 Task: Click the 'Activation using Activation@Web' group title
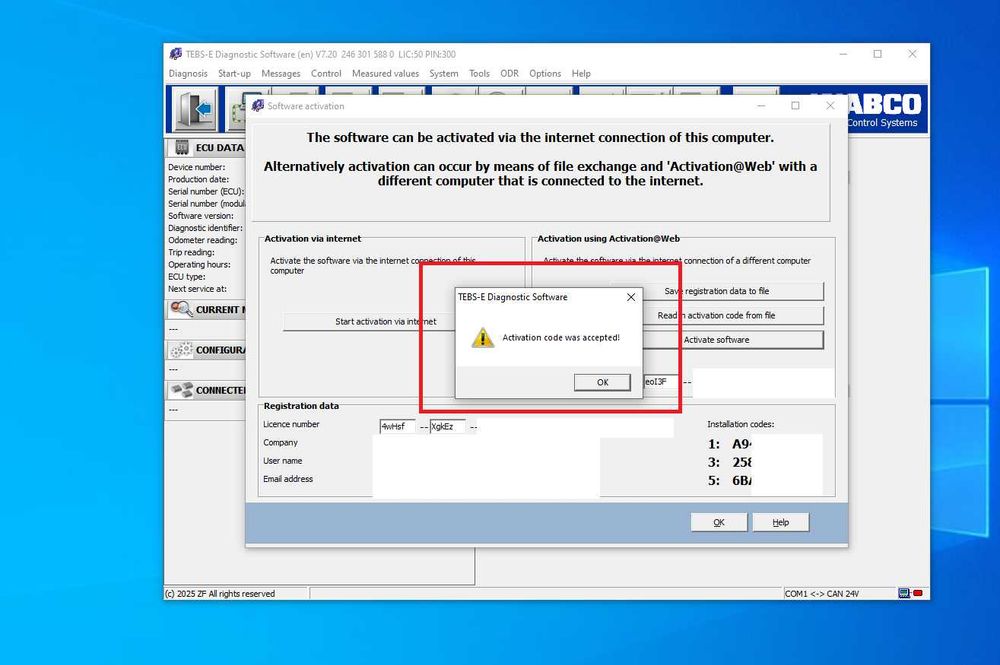[608, 238]
